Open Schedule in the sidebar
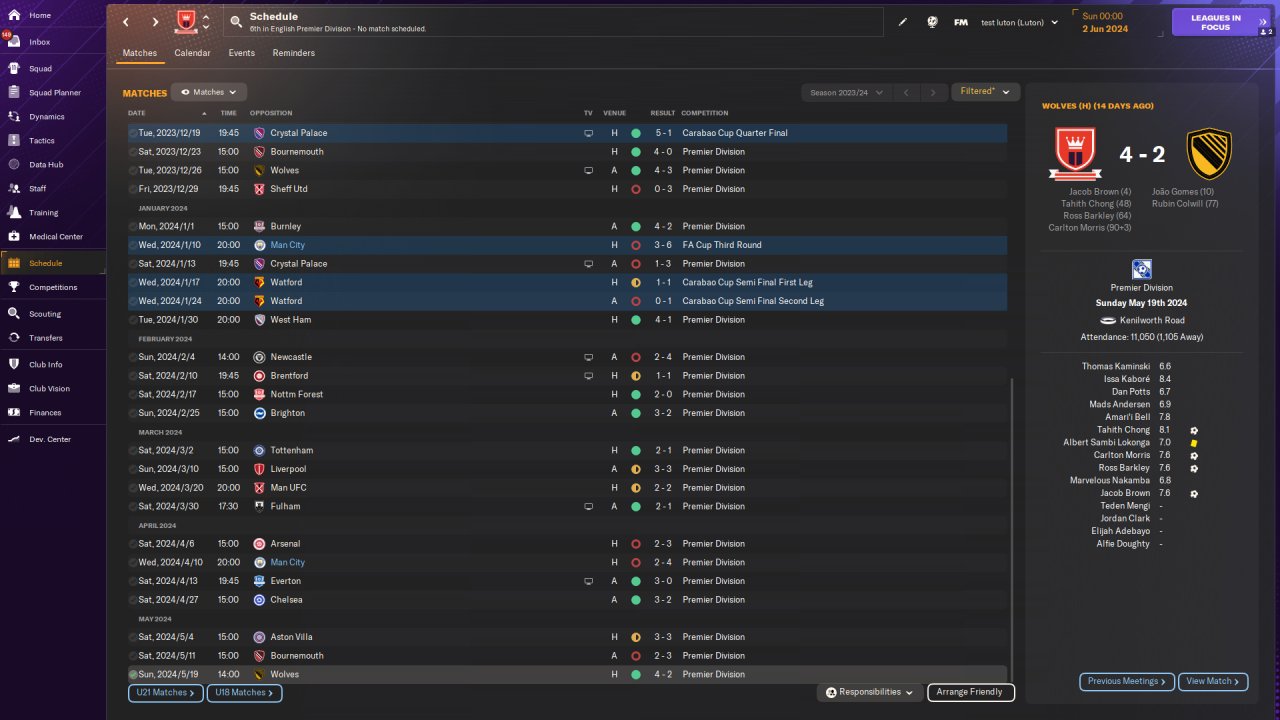The width and height of the screenshot is (1280, 720). (x=52, y=263)
